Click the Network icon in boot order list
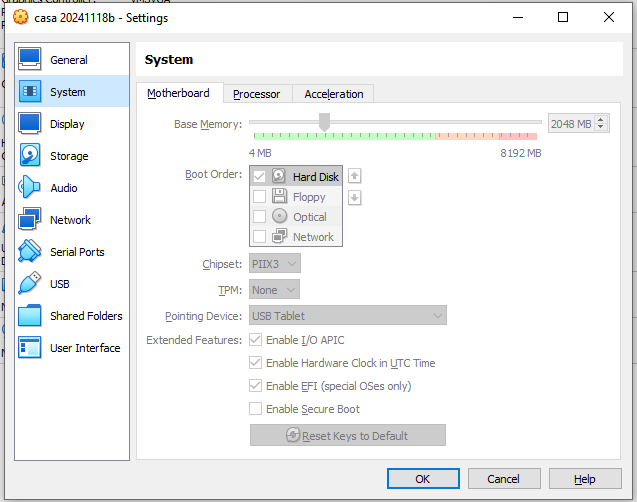Image resolution: width=637 pixels, height=502 pixels. pyautogui.click(x=279, y=236)
